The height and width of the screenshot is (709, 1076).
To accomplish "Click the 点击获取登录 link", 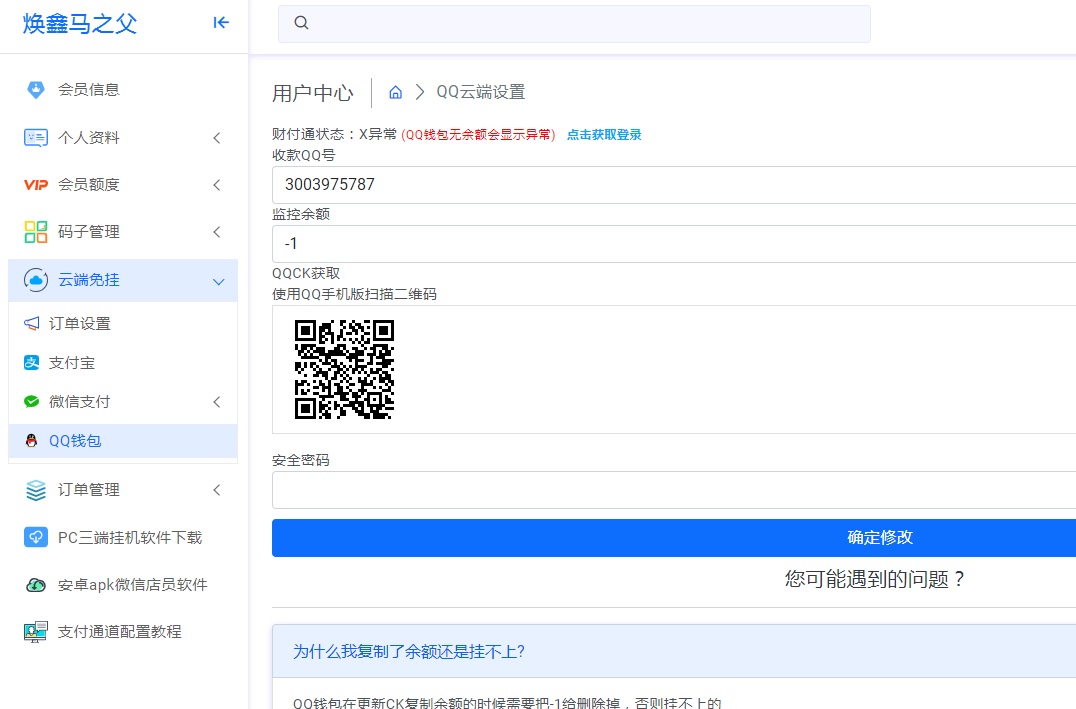I will 604,135.
